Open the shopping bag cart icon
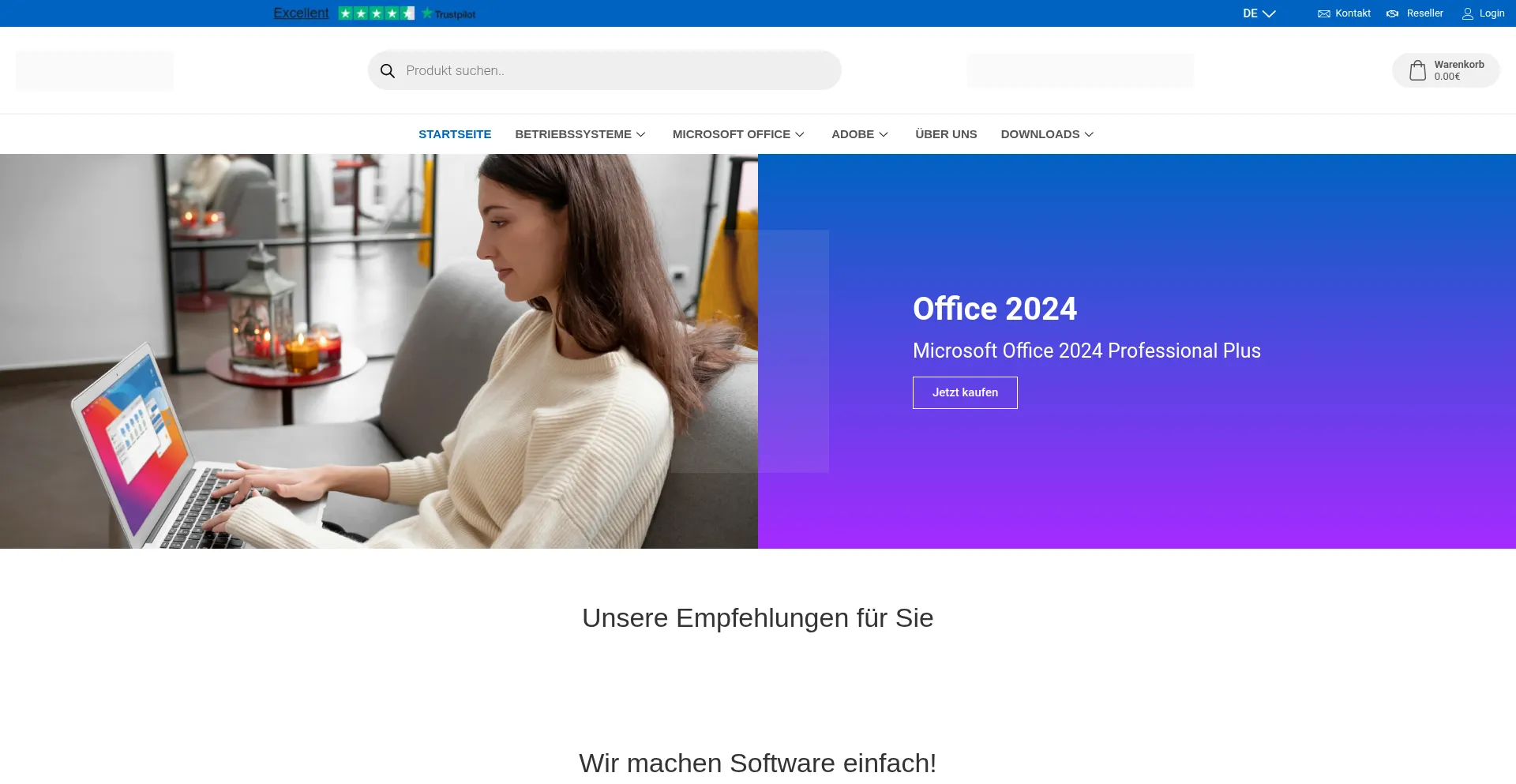This screenshot has height=784, width=1516. pos(1418,70)
